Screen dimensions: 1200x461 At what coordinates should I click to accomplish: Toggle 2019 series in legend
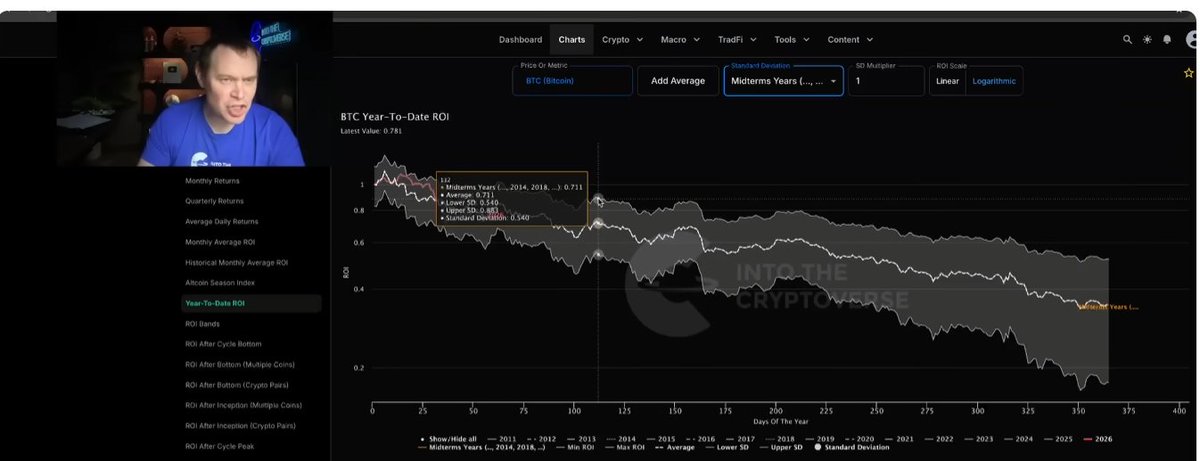[819, 439]
